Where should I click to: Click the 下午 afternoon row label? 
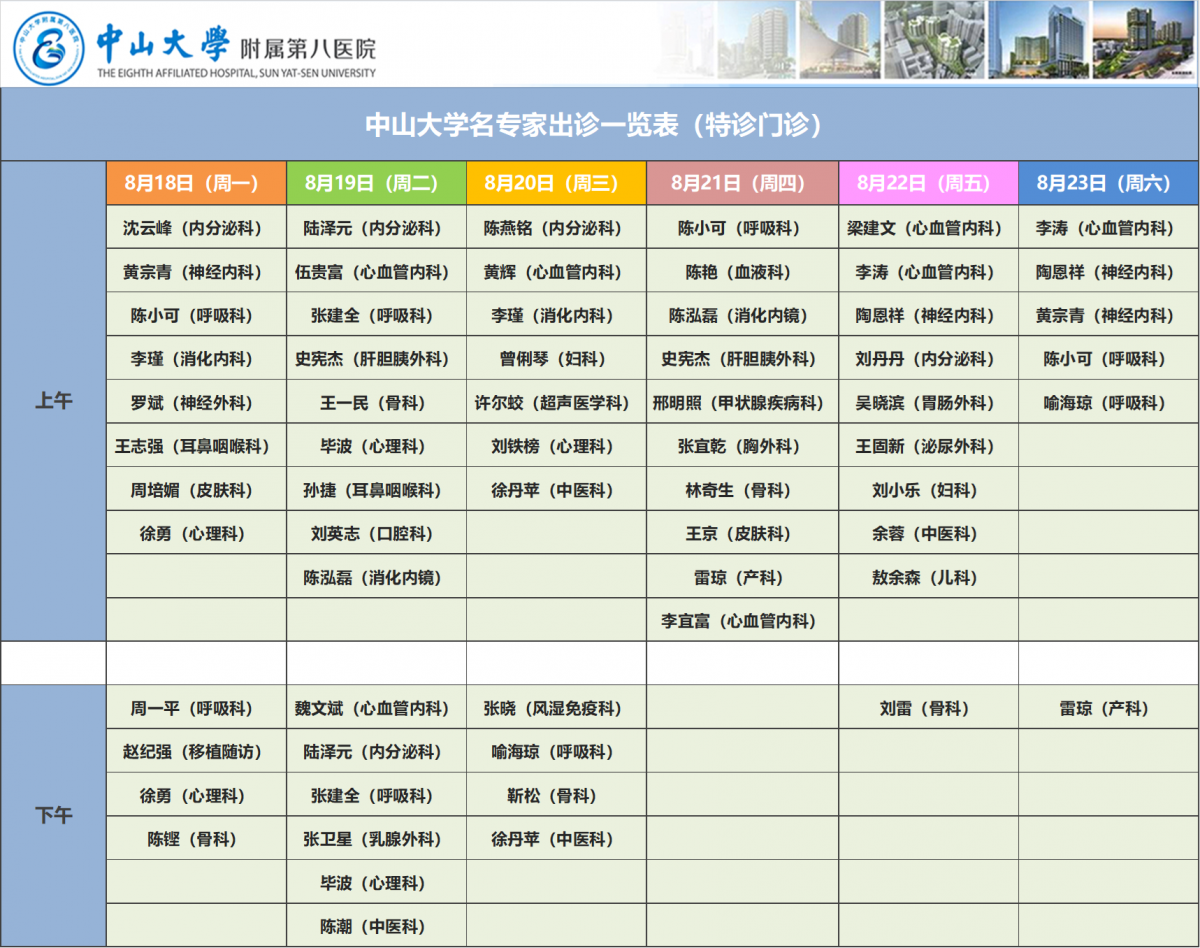54,815
